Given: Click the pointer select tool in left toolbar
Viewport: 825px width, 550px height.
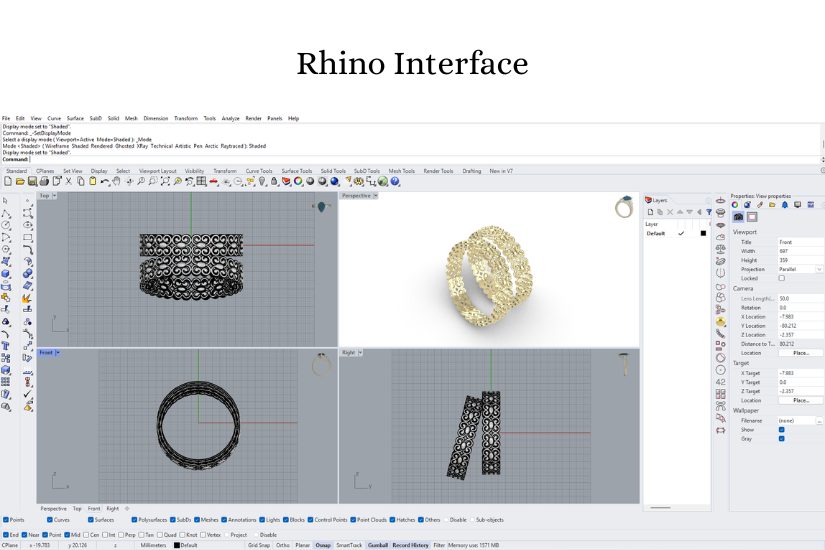Looking at the screenshot, I should click(x=5, y=201).
